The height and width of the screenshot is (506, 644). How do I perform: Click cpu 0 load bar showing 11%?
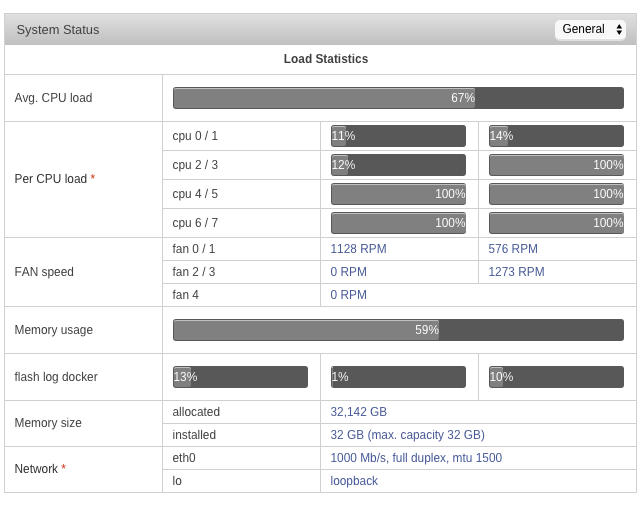(398, 136)
